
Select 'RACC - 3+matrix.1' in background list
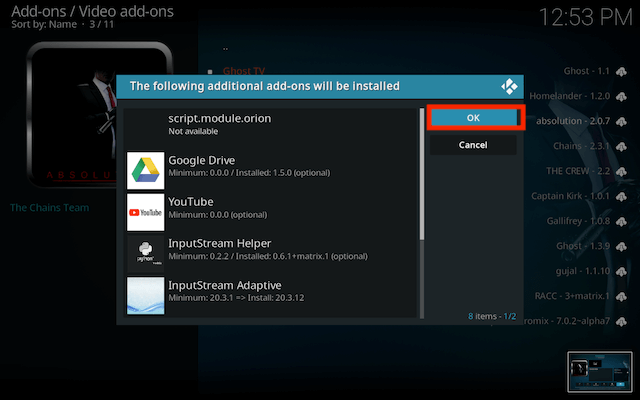pyautogui.click(x=572, y=296)
